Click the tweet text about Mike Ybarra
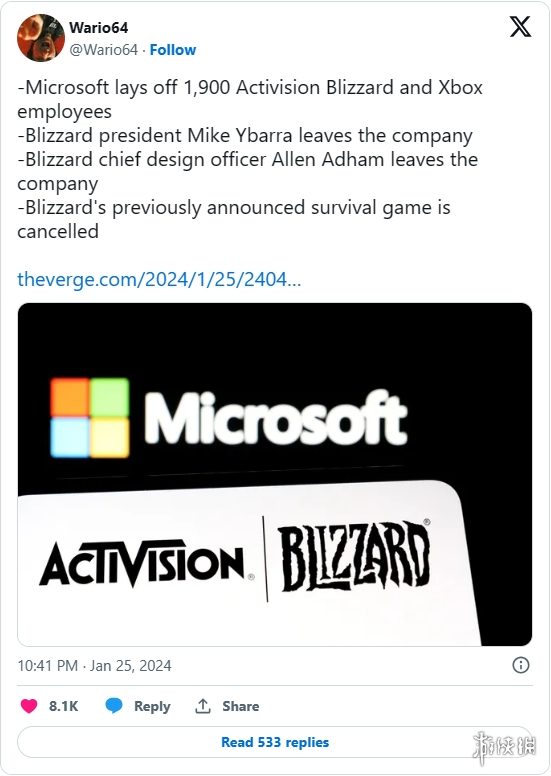The image size is (551, 776). point(245,135)
